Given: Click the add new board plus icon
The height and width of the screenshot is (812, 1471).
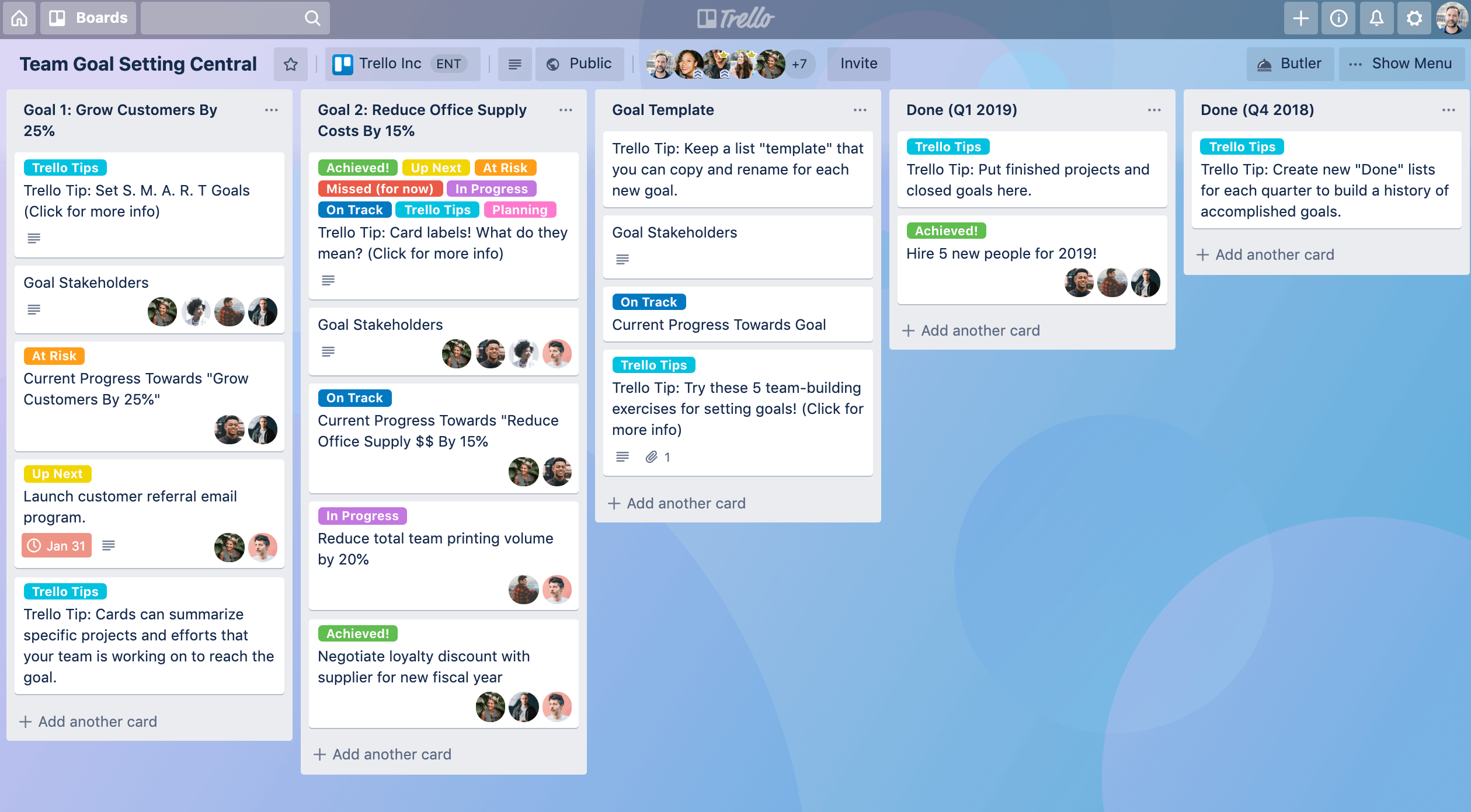Looking at the screenshot, I should pyautogui.click(x=1299, y=18).
